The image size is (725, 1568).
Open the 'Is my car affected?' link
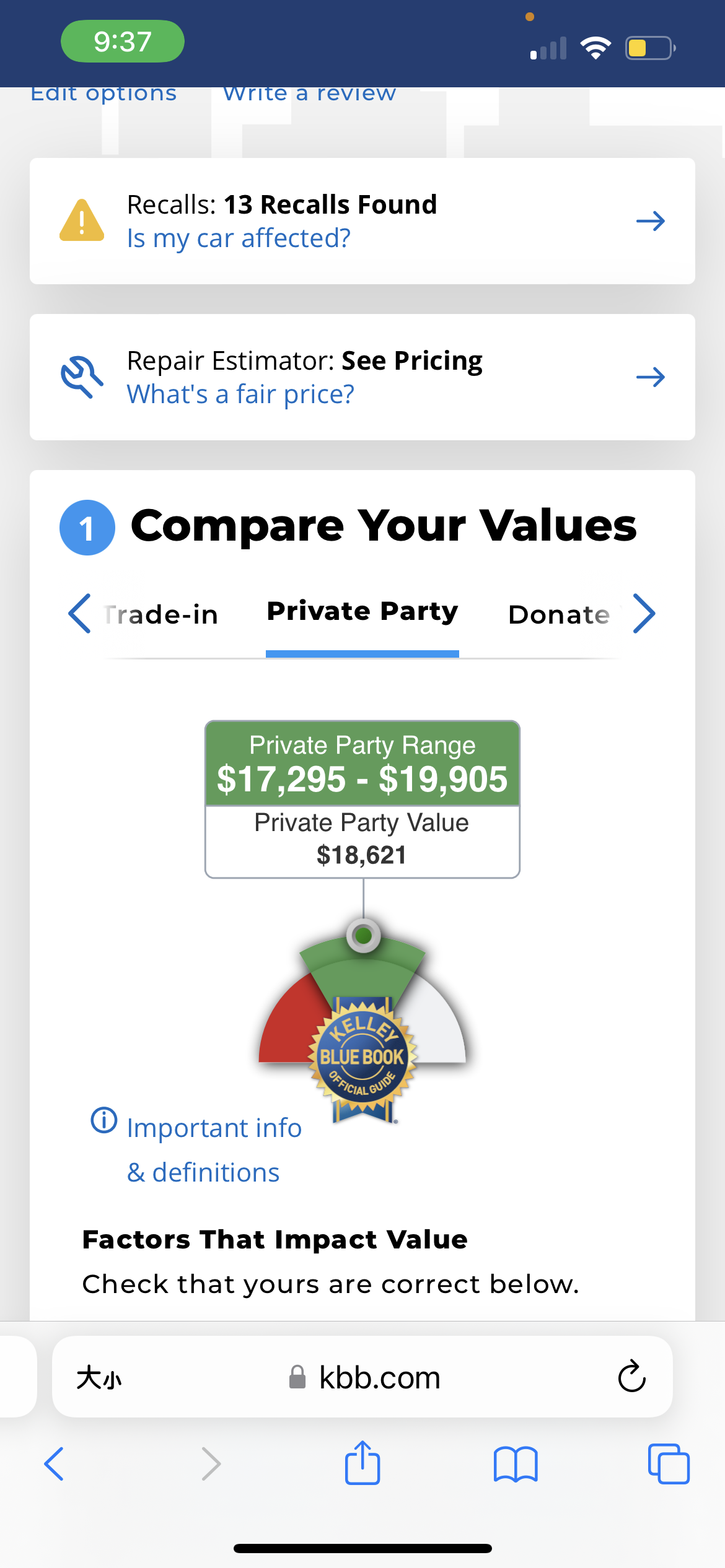(x=239, y=238)
